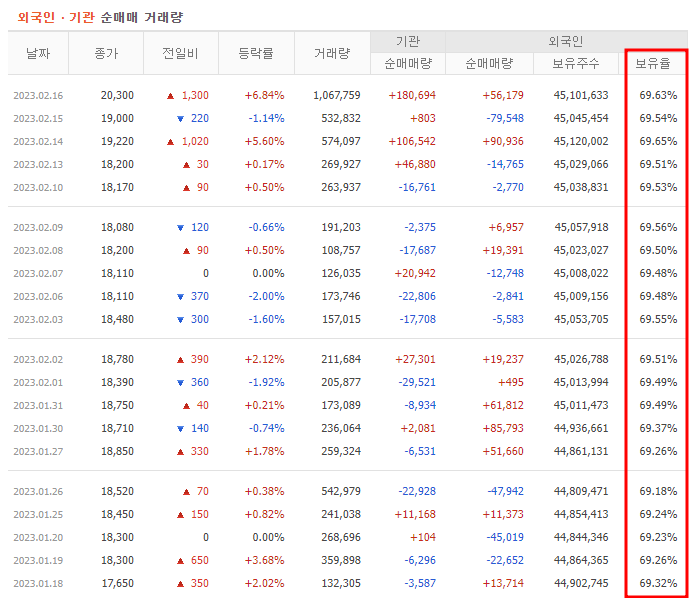Select date cell 2023.02.10
This screenshot has width=699, height=598.
[38, 188]
